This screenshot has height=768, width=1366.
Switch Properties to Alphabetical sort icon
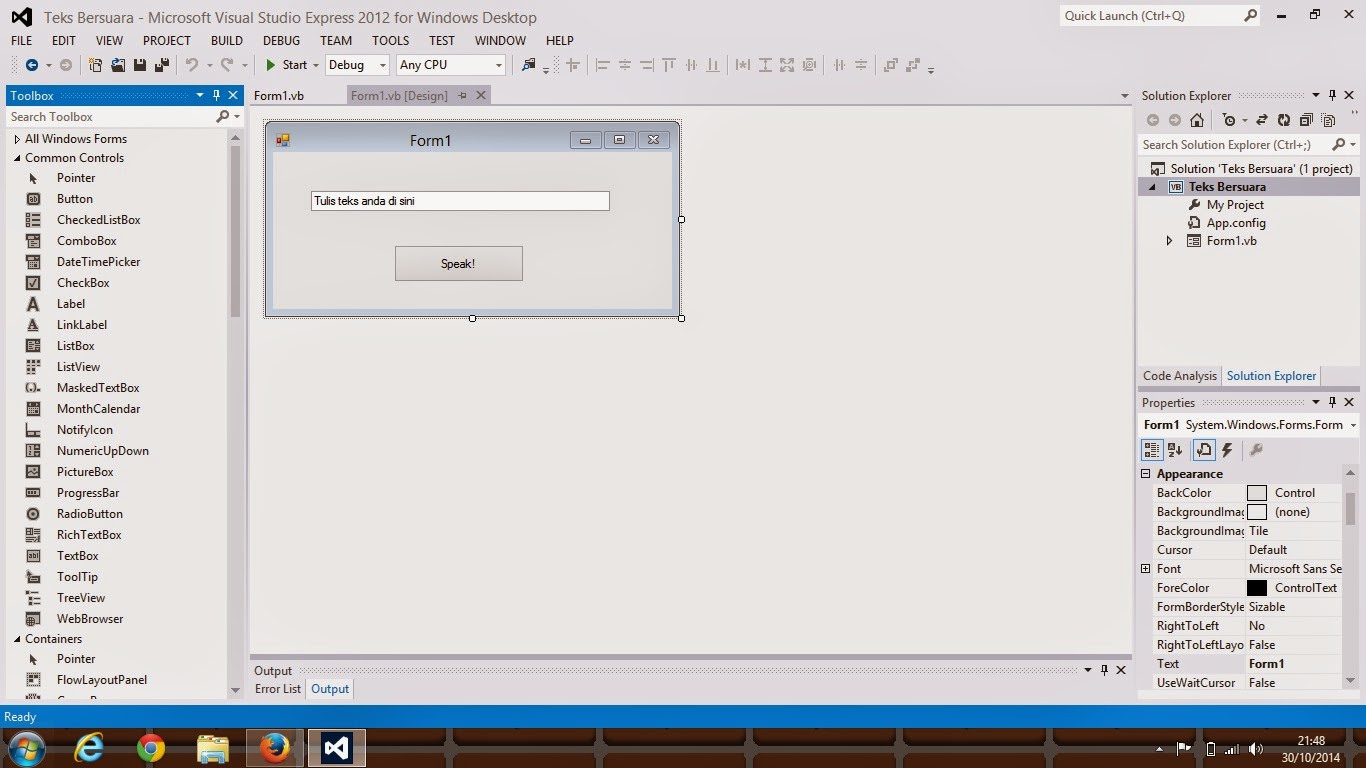[1175, 450]
